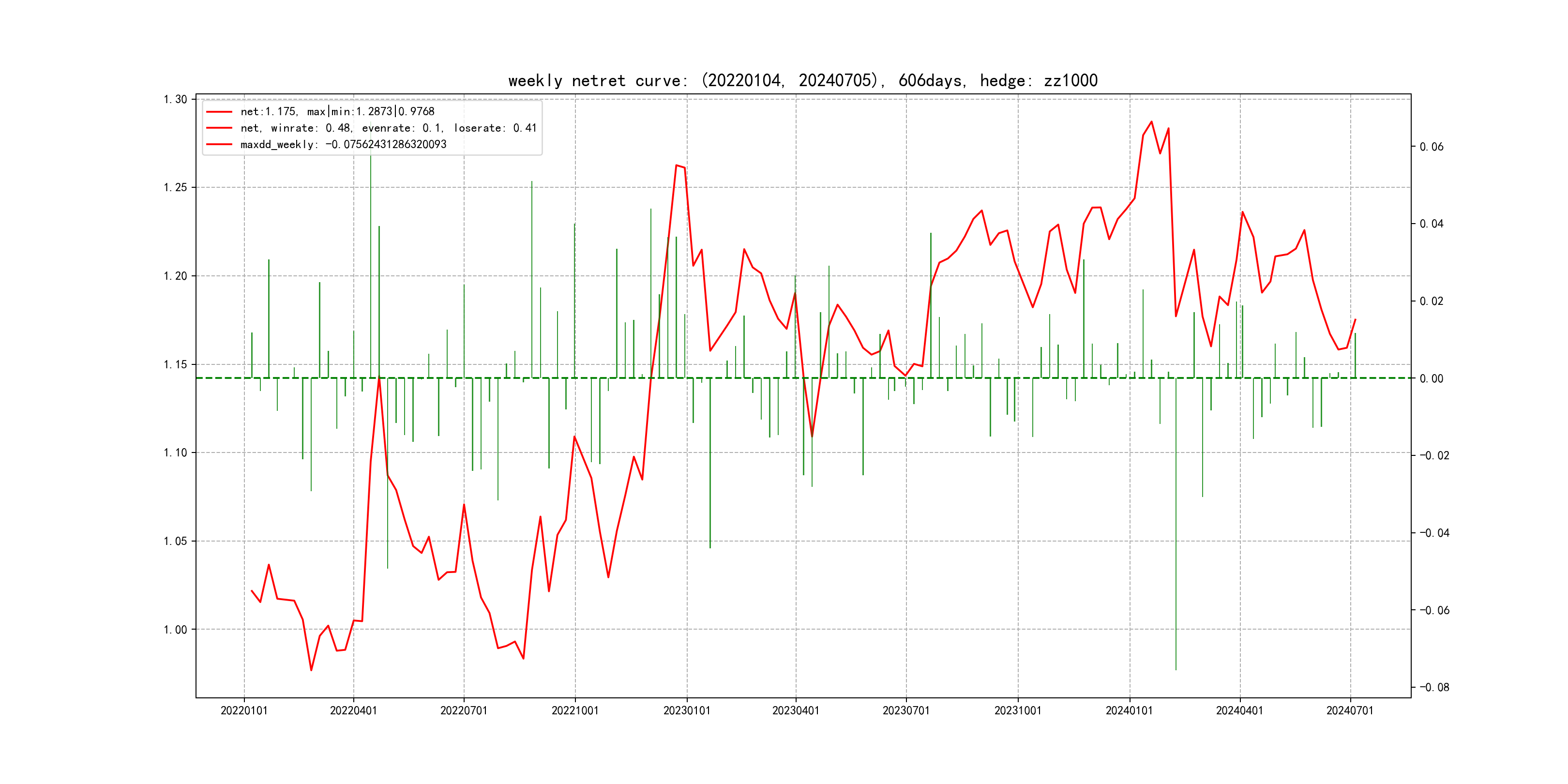The height and width of the screenshot is (784, 1568).
Task: Click the 1.15 left axis label
Action: 175,364
